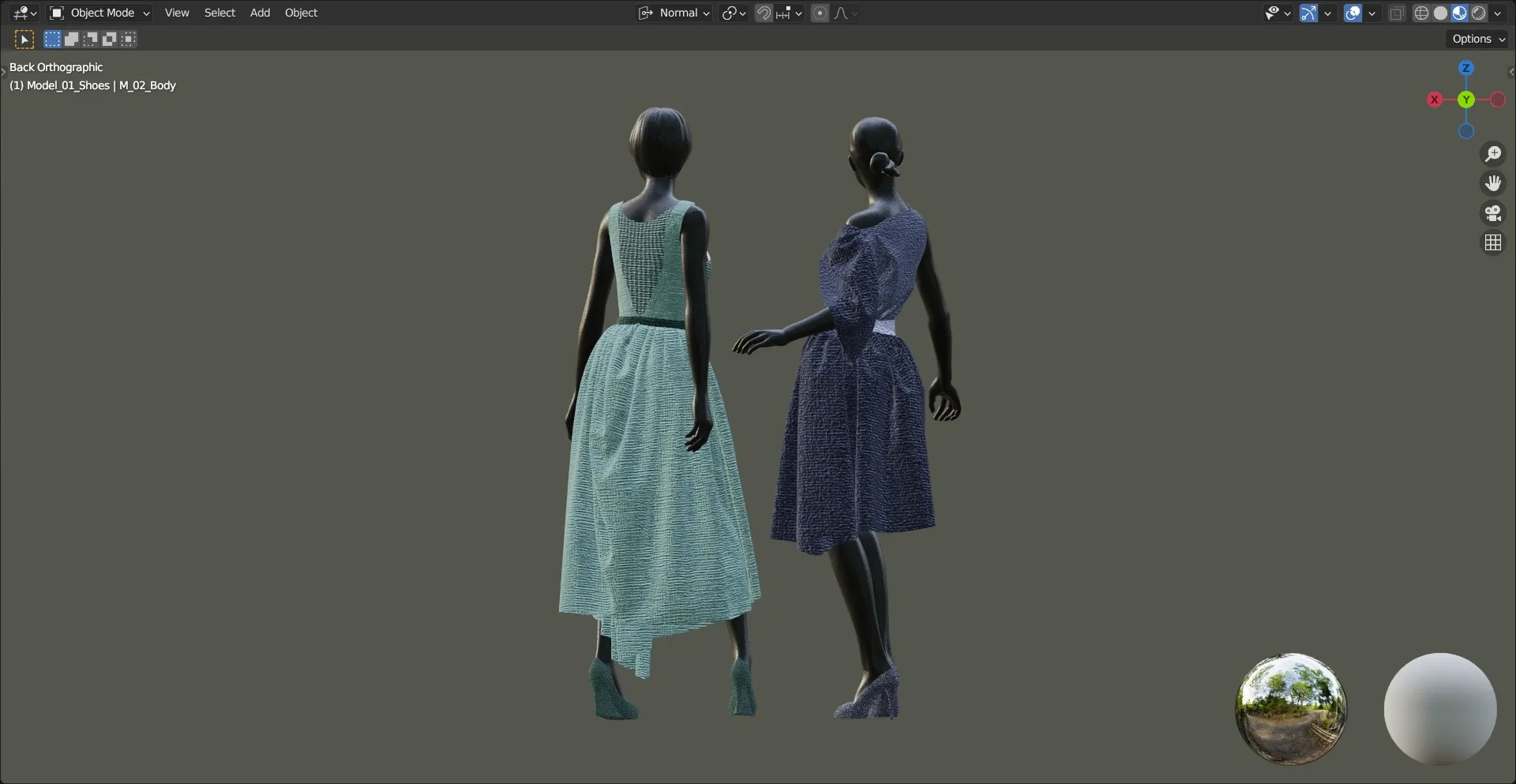Click the Z axis on navigation gizmo
The height and width of the screenshot is (784, 1516).
(1465, 68)
